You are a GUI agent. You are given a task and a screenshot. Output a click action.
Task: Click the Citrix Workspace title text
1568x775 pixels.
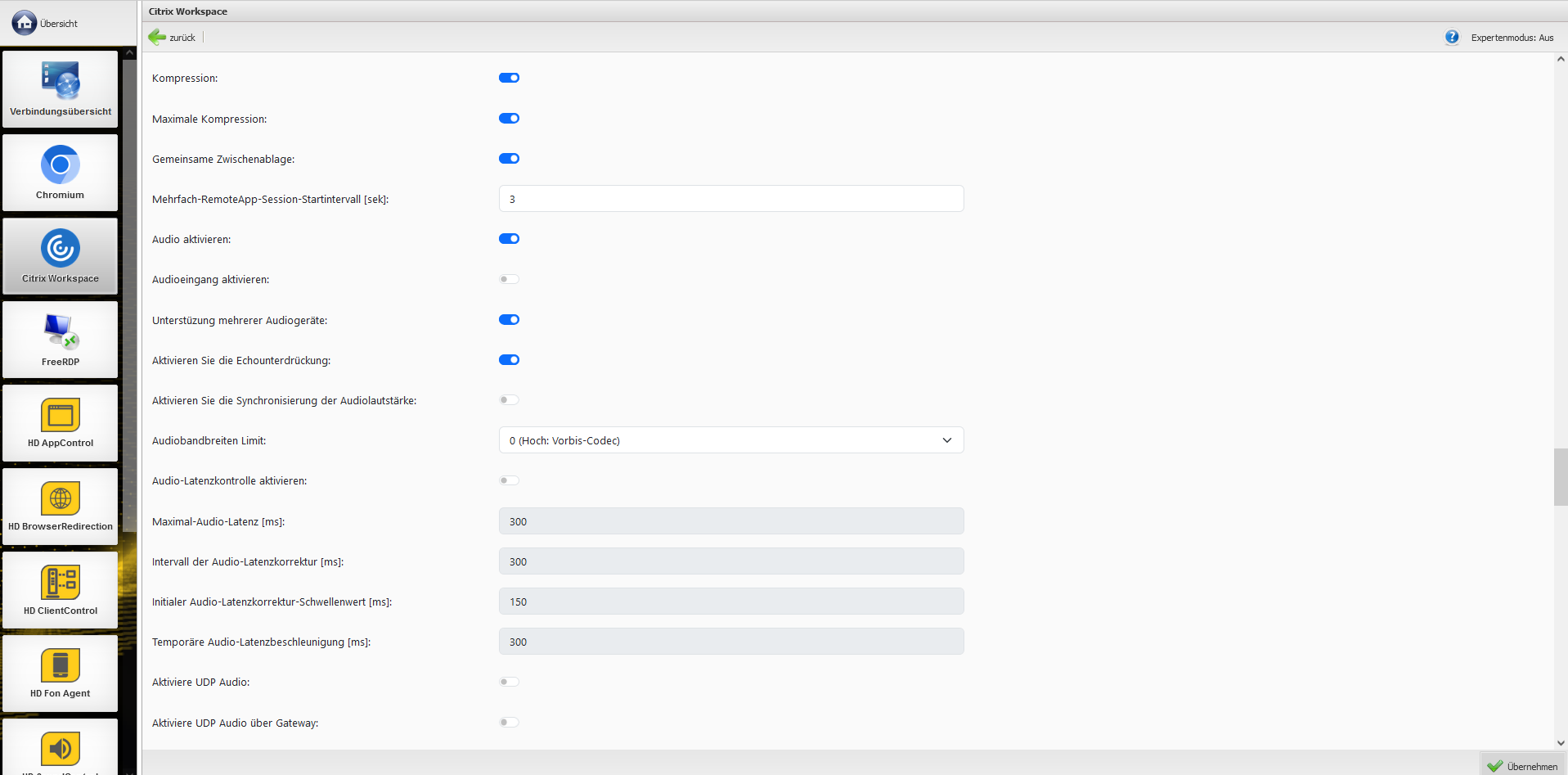coord(188,11)
